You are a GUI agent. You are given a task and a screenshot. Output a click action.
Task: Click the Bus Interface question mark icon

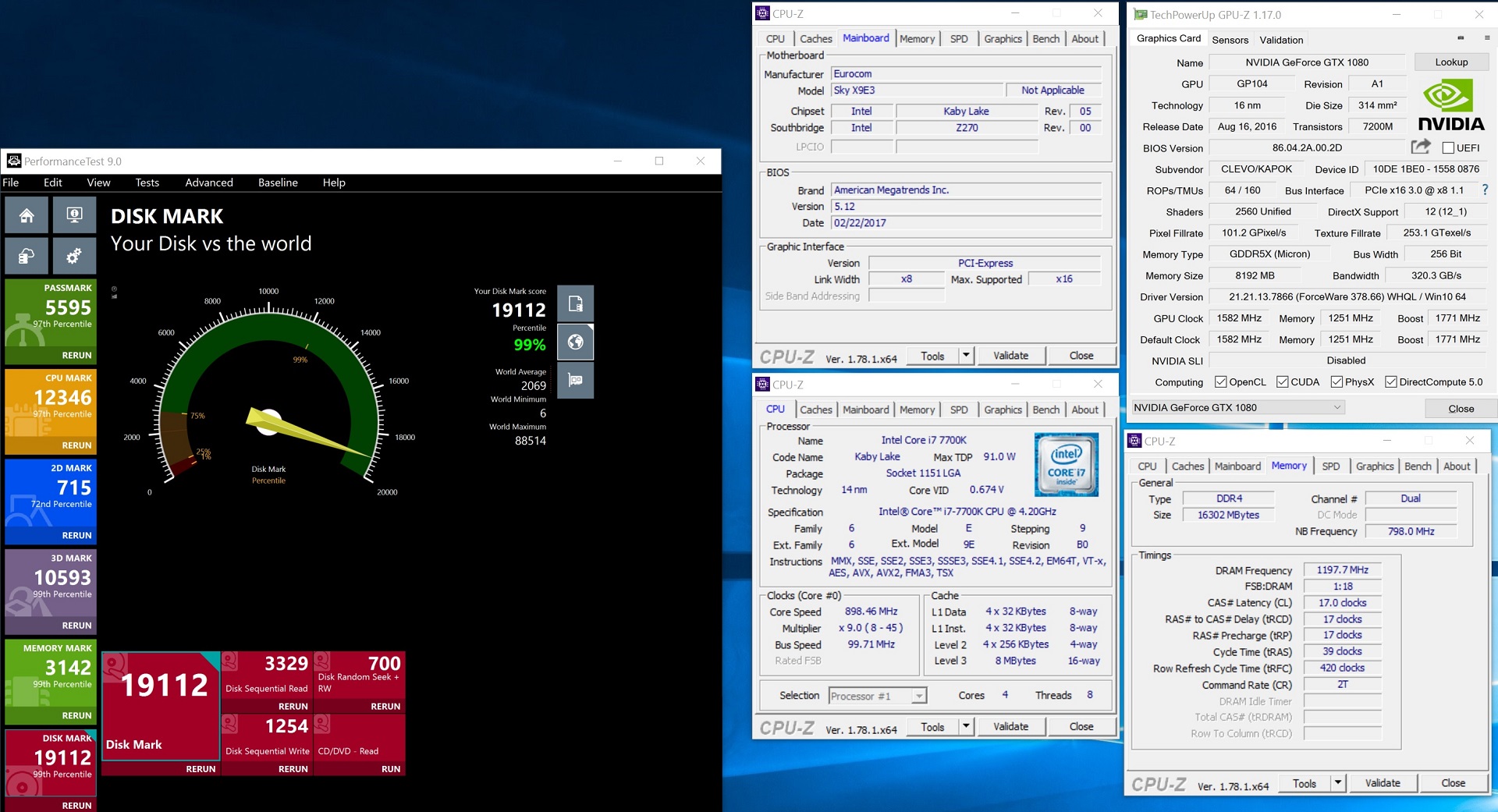1485,190
